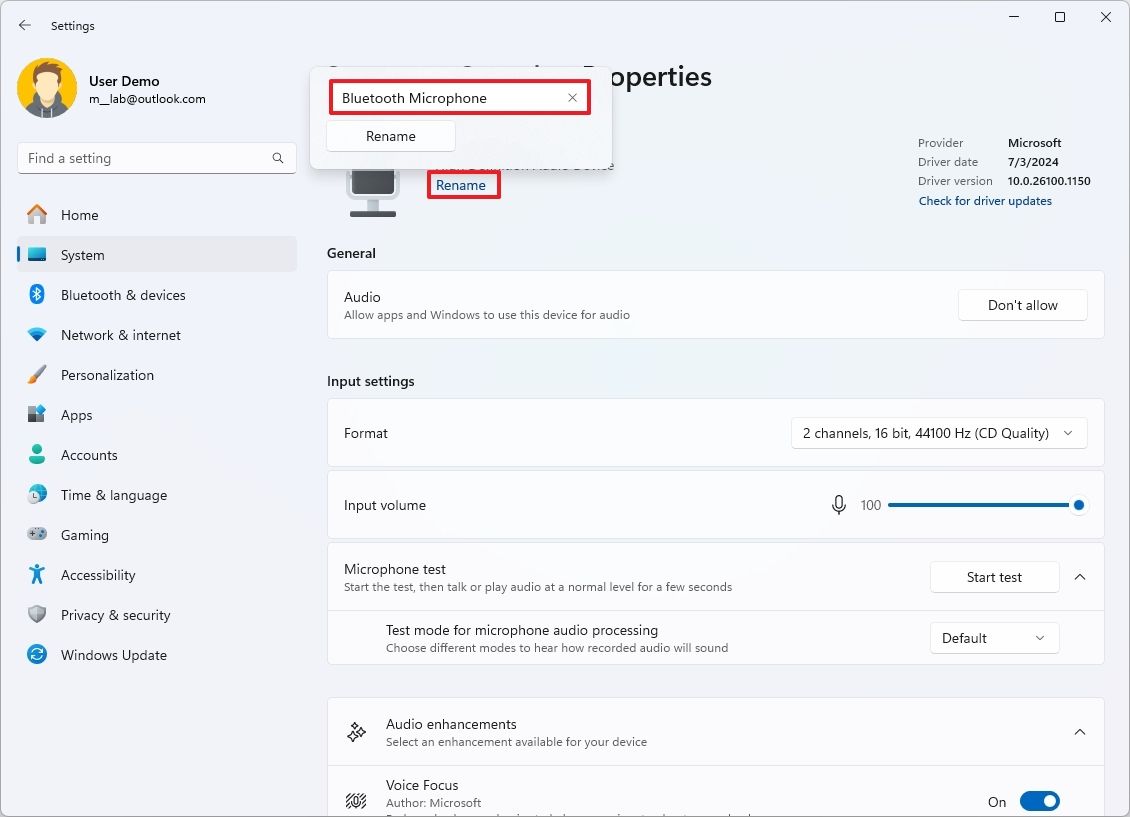
Task: Clear the device name text field
Action: pos(572,98)
